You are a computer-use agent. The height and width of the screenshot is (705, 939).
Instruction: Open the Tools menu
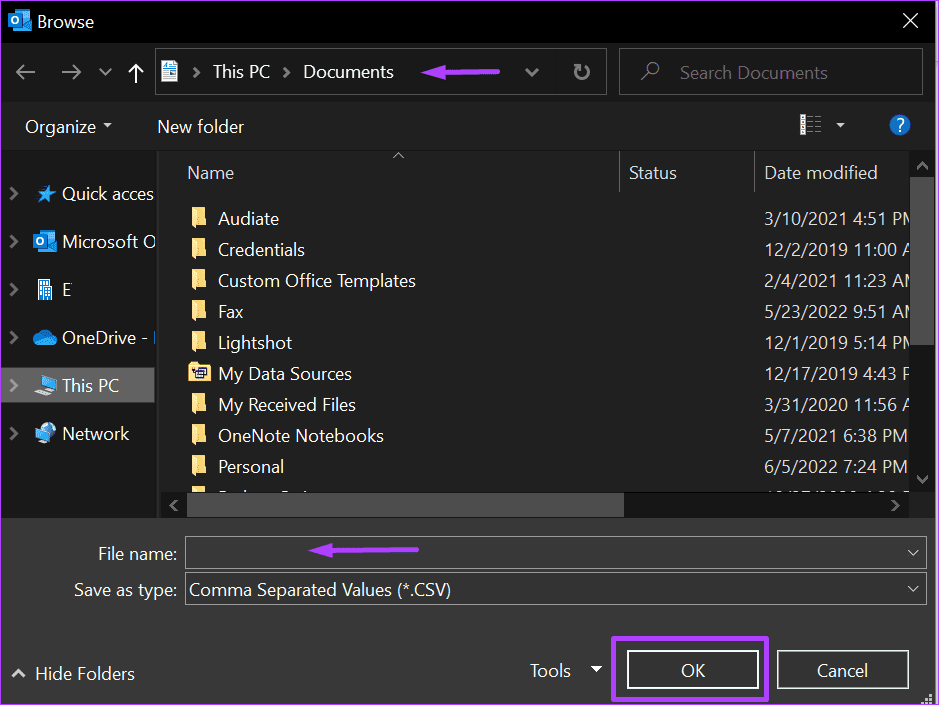(565, 670)
